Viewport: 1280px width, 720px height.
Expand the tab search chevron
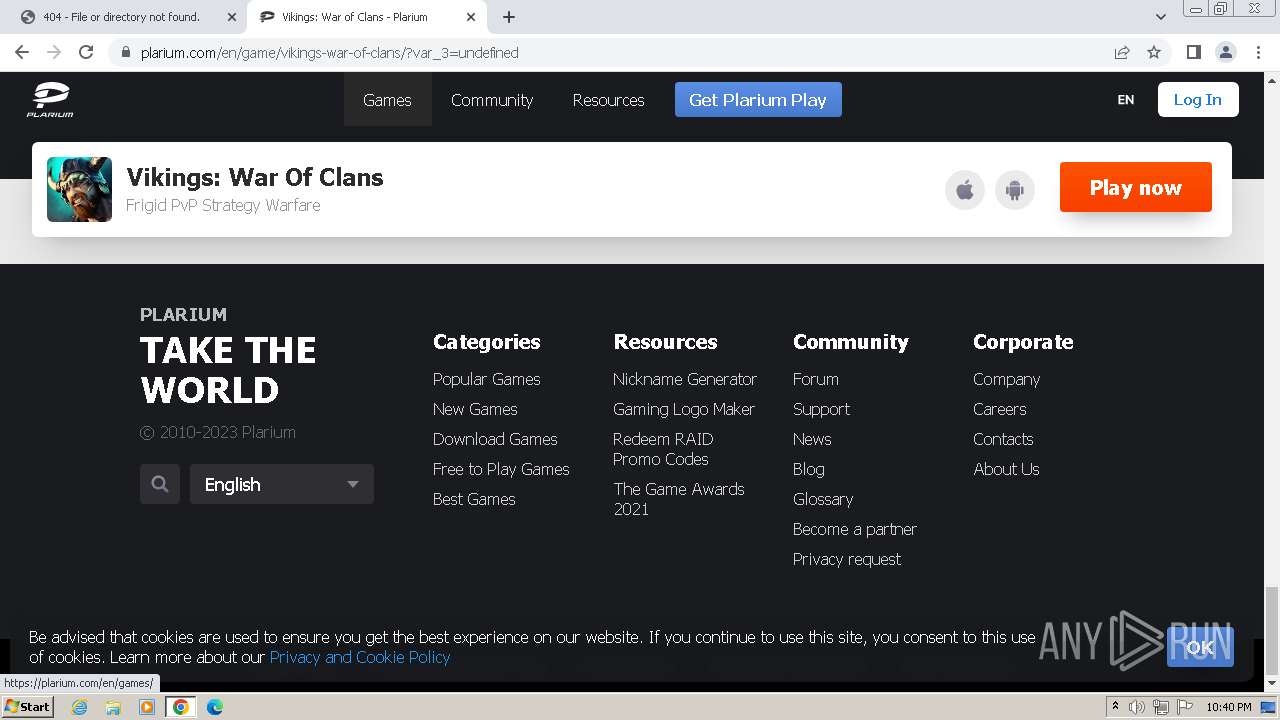[1160, 17]
